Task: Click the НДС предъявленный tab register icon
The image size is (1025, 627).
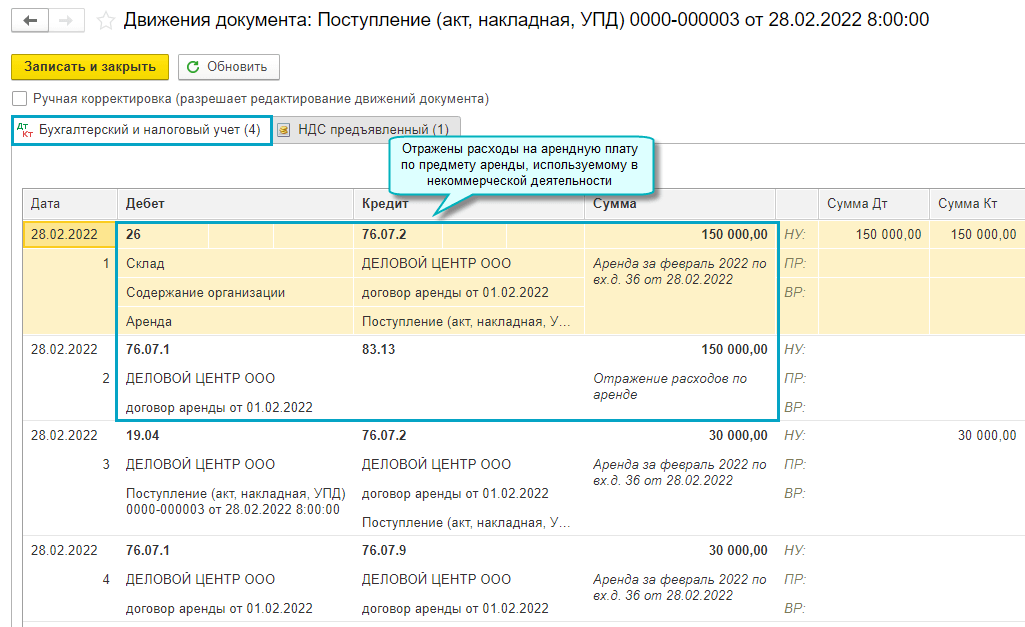Action: pos(284,130)
